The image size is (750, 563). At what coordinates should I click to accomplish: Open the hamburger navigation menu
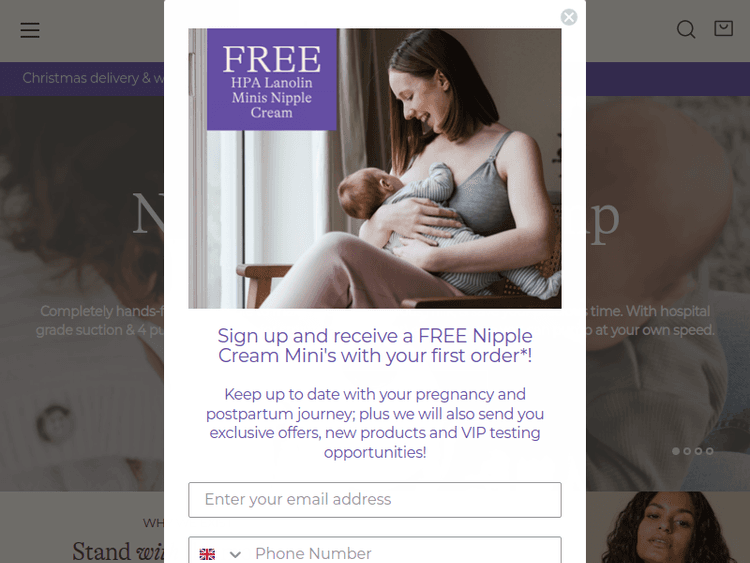(30, 30)
